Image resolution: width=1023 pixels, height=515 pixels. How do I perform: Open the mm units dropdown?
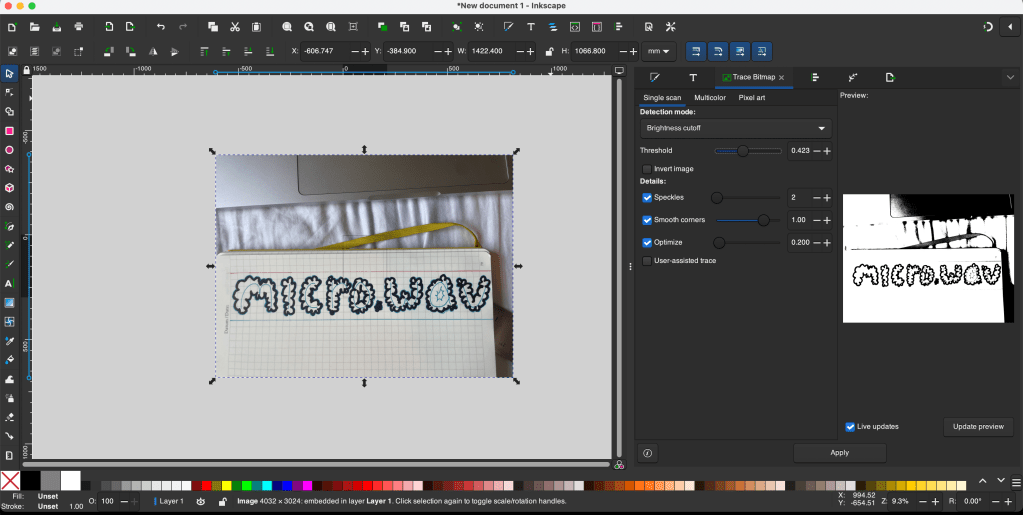(x=661, y=51)
